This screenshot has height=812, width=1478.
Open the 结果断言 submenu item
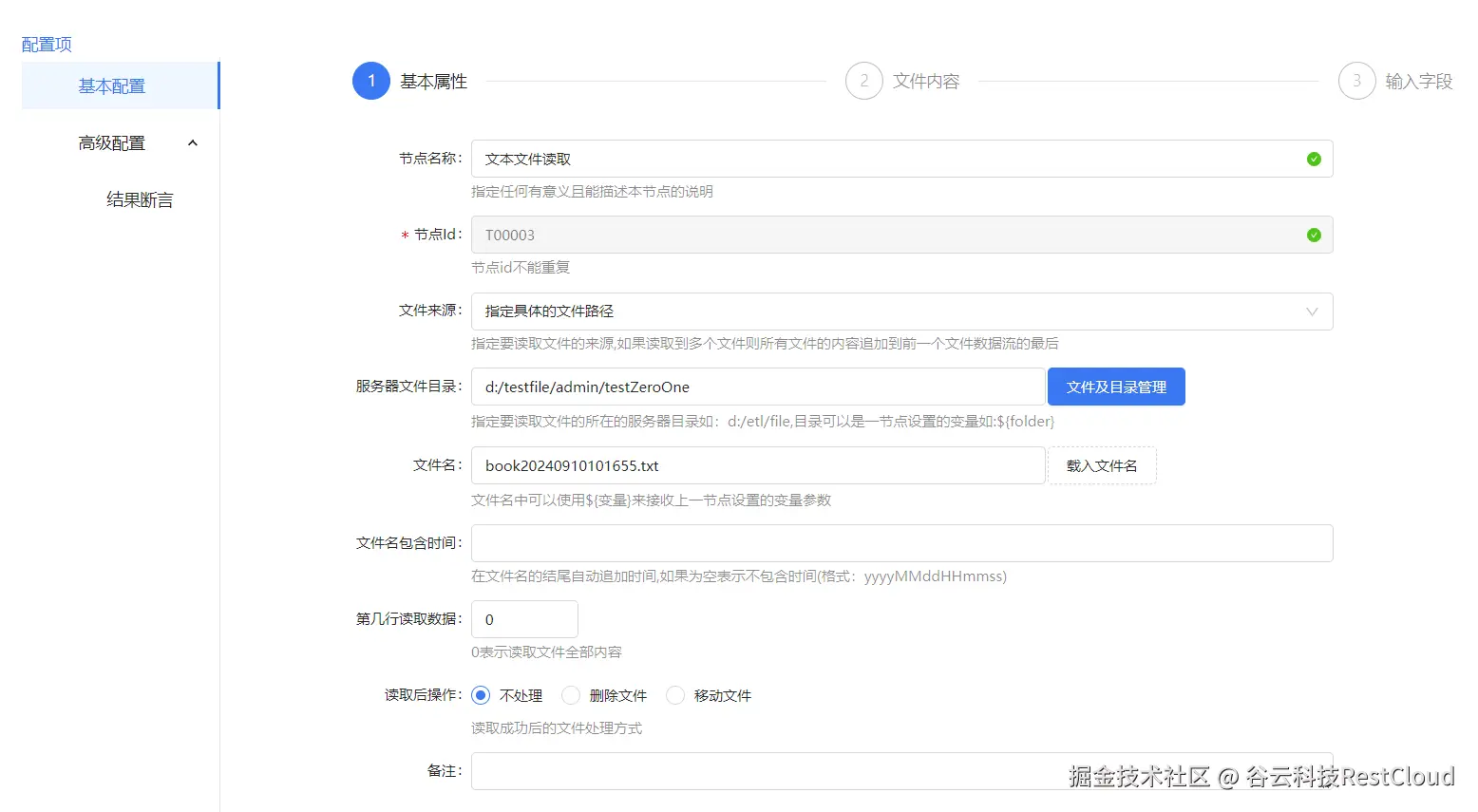pos(140,199)
